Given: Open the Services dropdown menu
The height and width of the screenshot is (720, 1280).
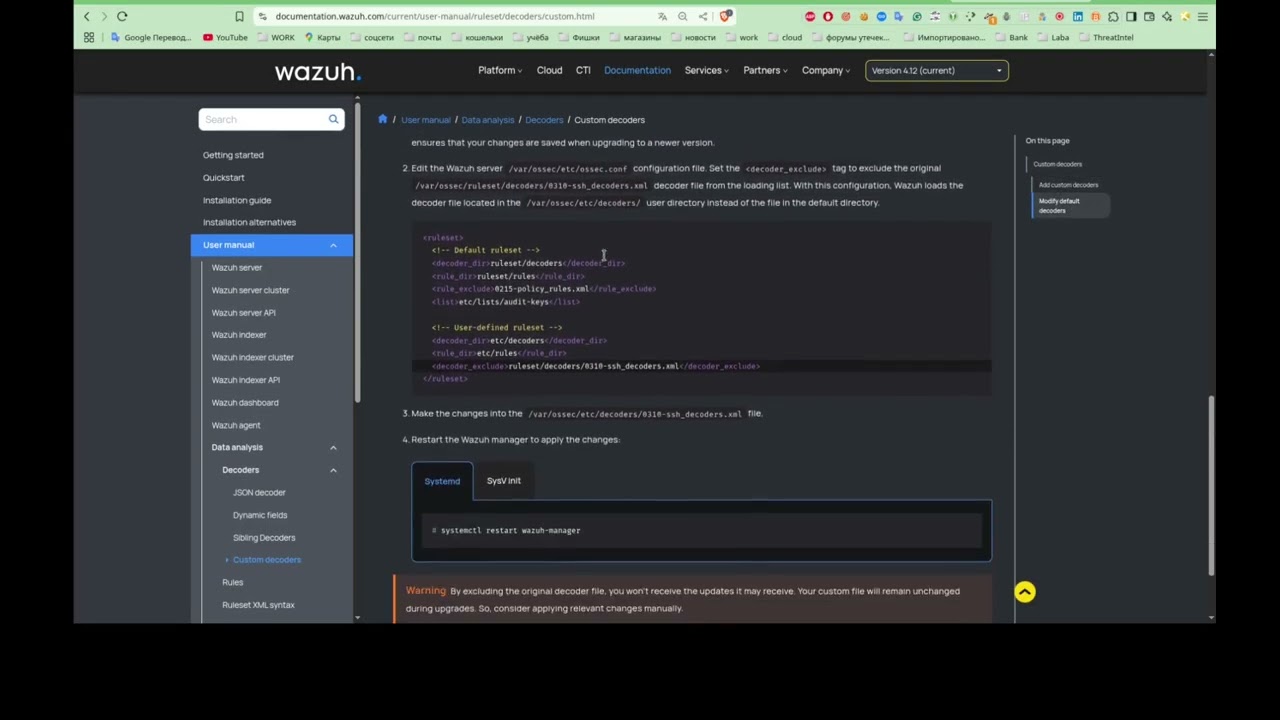Looking at the screenshot, I should (706, 70).
